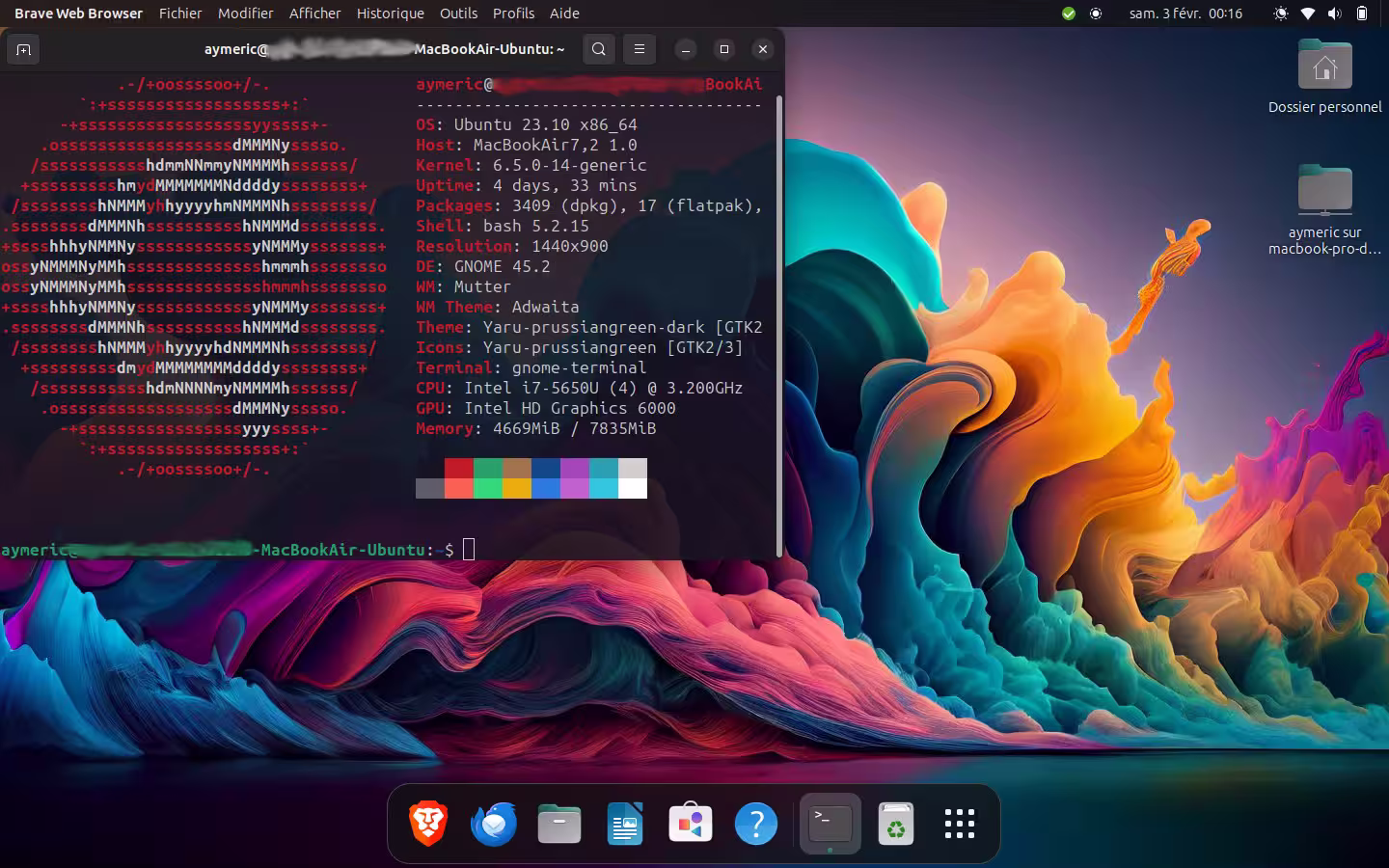Open the Dossier personnel desktop folder
This screenshot has height=868, width=1389.
click(x=1325, y=77)
